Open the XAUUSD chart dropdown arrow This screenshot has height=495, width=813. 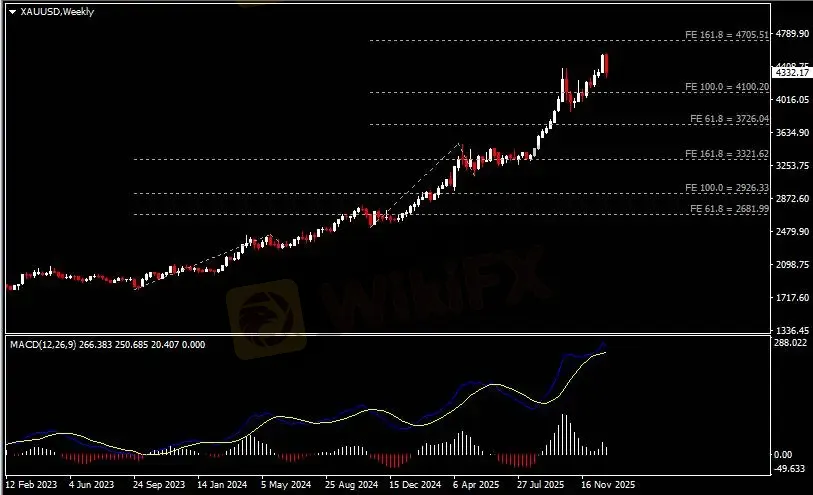pyautogui.click(x=12, y=12)
